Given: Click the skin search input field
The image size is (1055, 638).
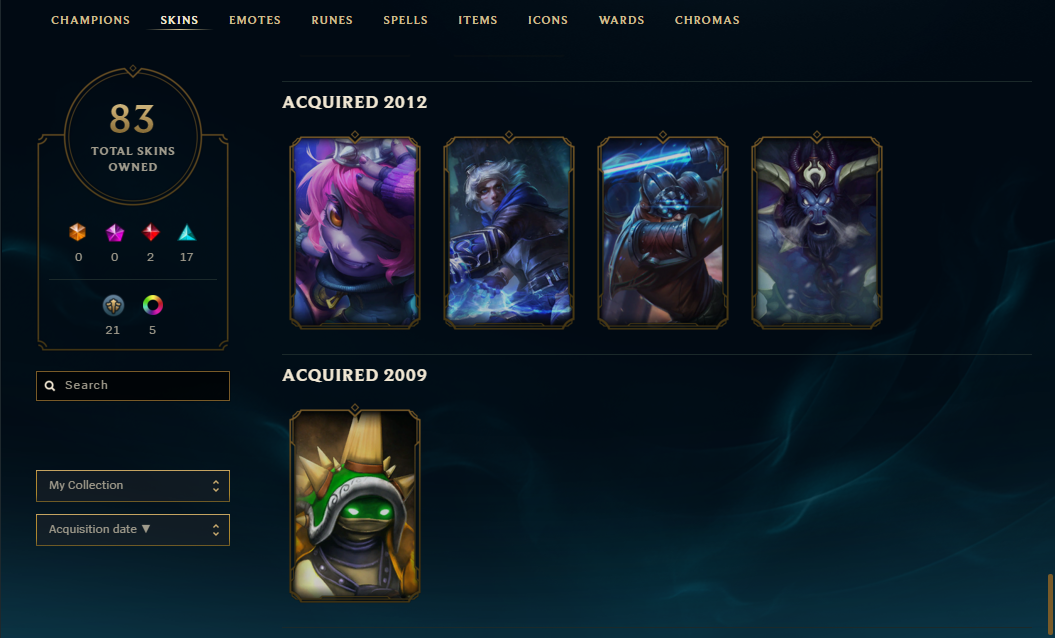Looking at the screenshot, I should (133, 386).
